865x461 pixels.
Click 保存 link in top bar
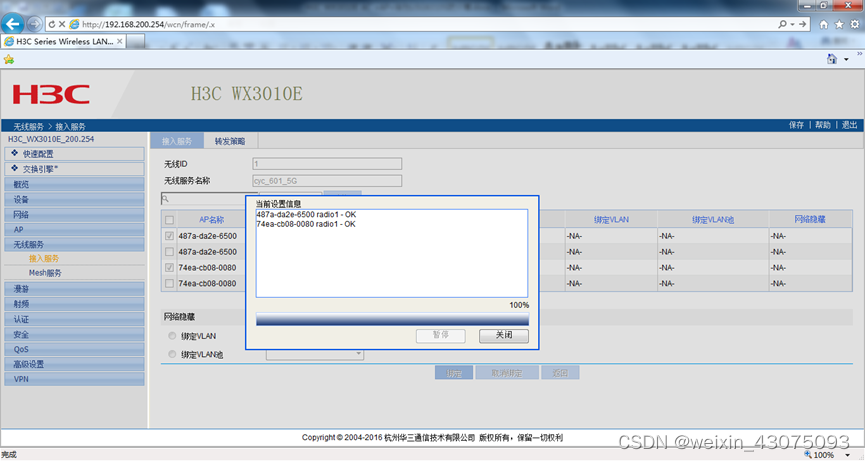[796, 125]
